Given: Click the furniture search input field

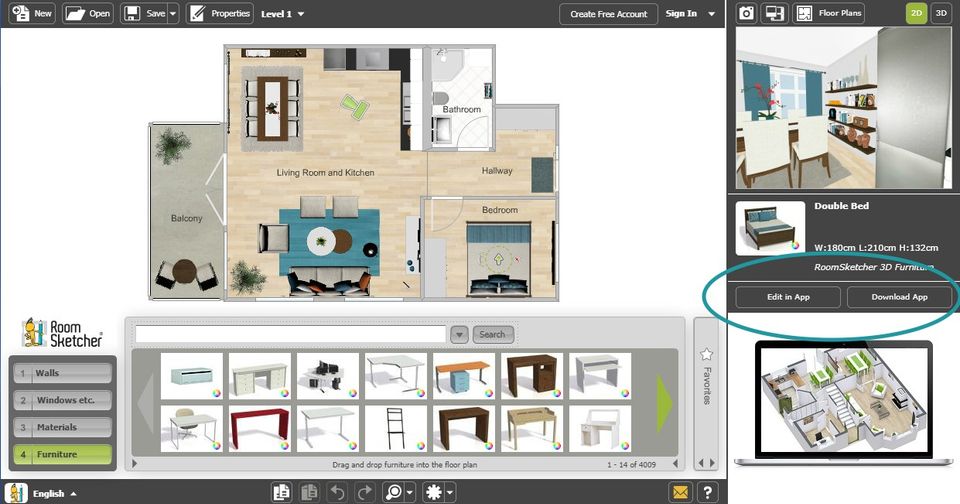Looking at the screenshot, I should tap(290, 334).
